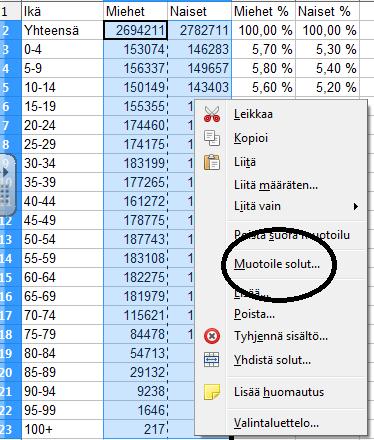374x440 pixels.
Task: Choose Leikkaa from the context menu
Action: tap(253, 114)
